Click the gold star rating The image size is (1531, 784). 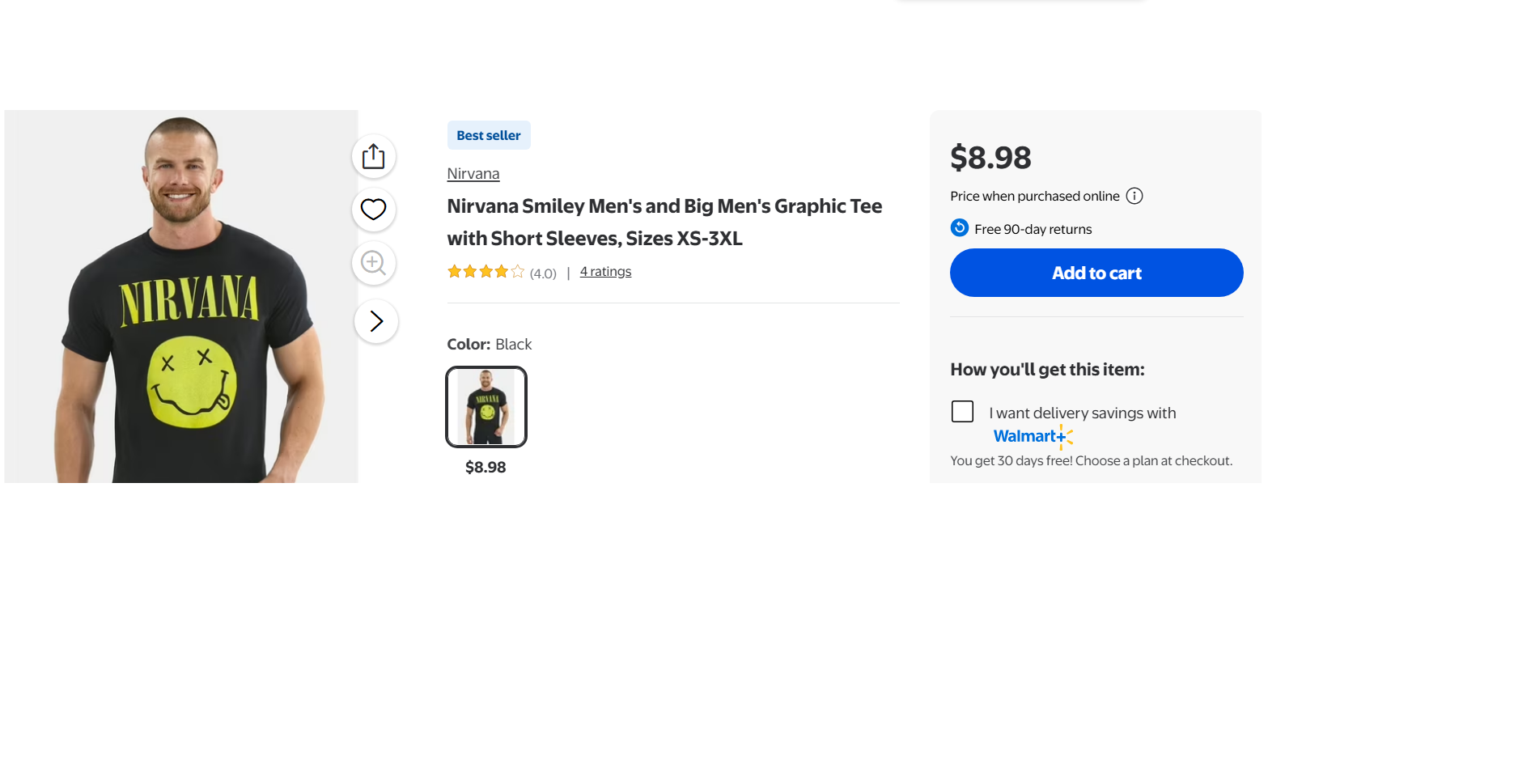pyautogui.click(x=486, y=272)
